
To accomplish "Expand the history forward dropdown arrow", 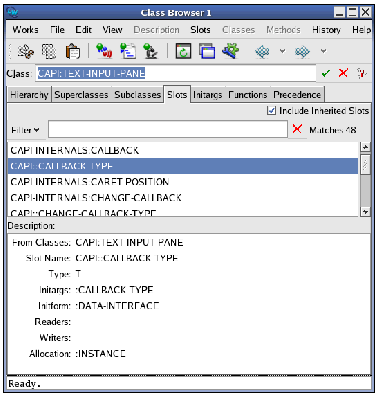I will click(x=323, y=51).
